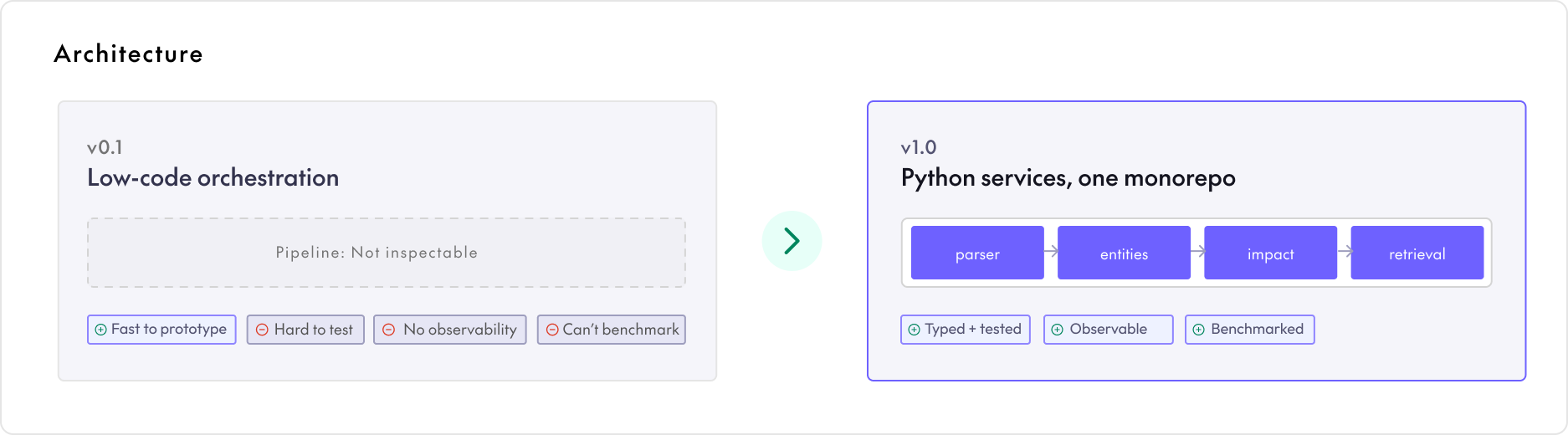1568x435 pixels.
Task: Click the Python services, one monorepo heading
Action: click(1068, 178)
